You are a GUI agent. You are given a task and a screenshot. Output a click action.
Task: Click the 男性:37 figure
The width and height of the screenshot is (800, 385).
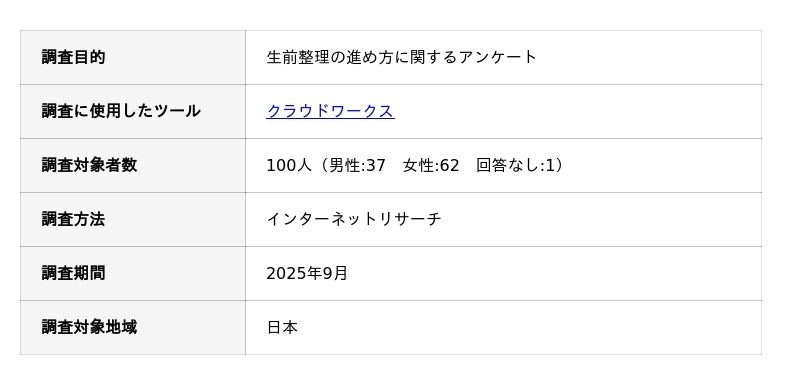click(x=357, y=165)
